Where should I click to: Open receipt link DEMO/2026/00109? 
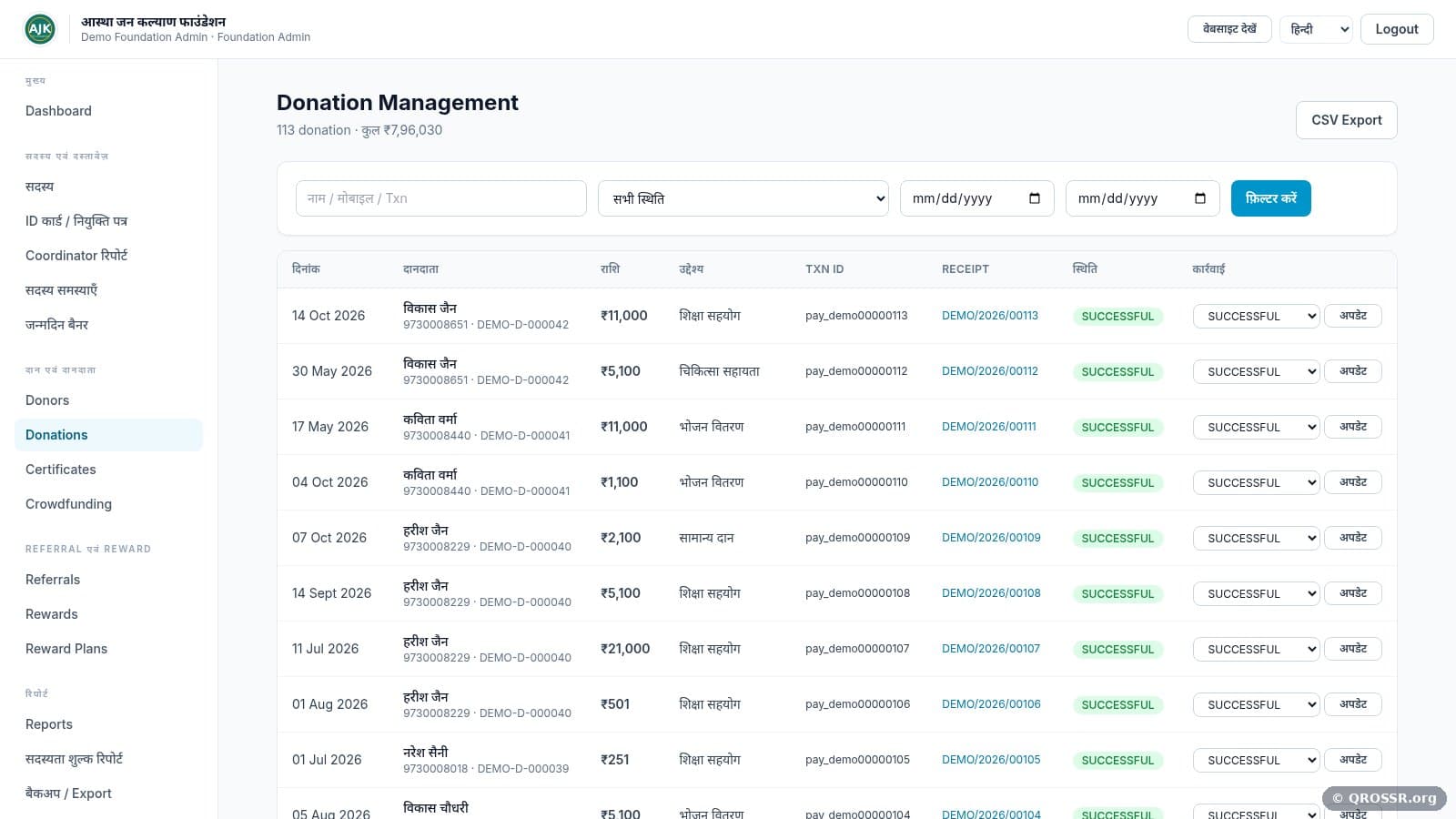991,538
